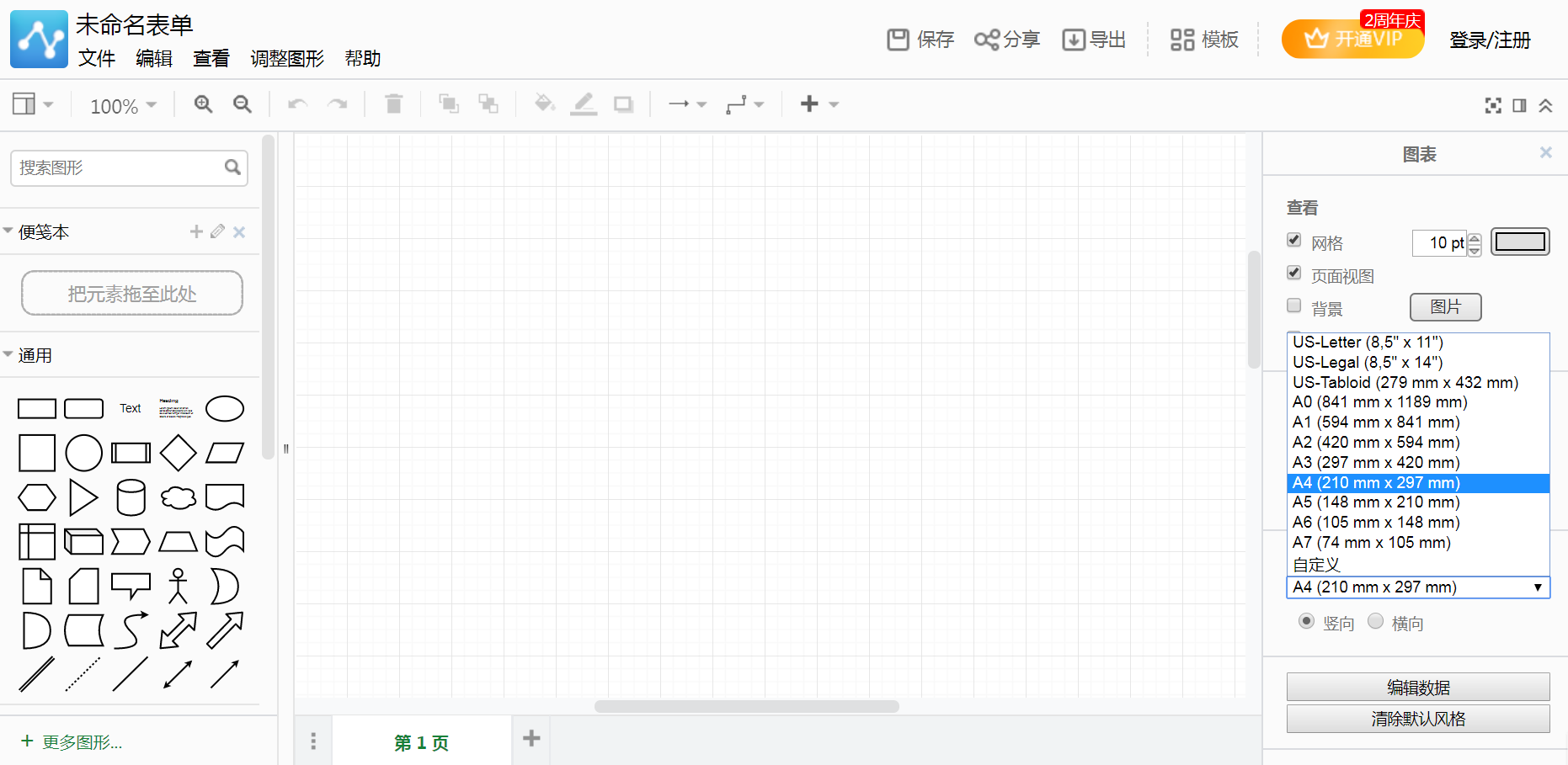
Task: Click the 清除默认风格 button
Action: [x=1418, y=719]
